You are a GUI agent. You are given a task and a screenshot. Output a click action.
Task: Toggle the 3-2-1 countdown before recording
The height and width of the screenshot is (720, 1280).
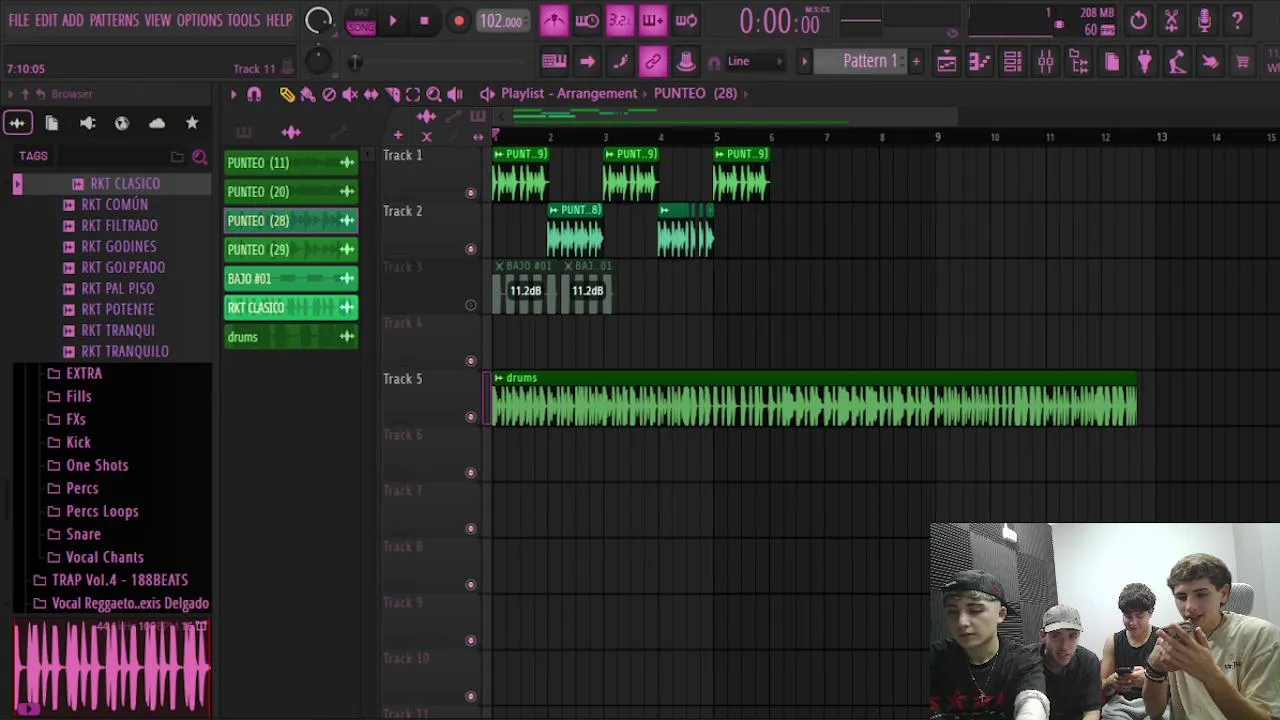pos(620,20)
